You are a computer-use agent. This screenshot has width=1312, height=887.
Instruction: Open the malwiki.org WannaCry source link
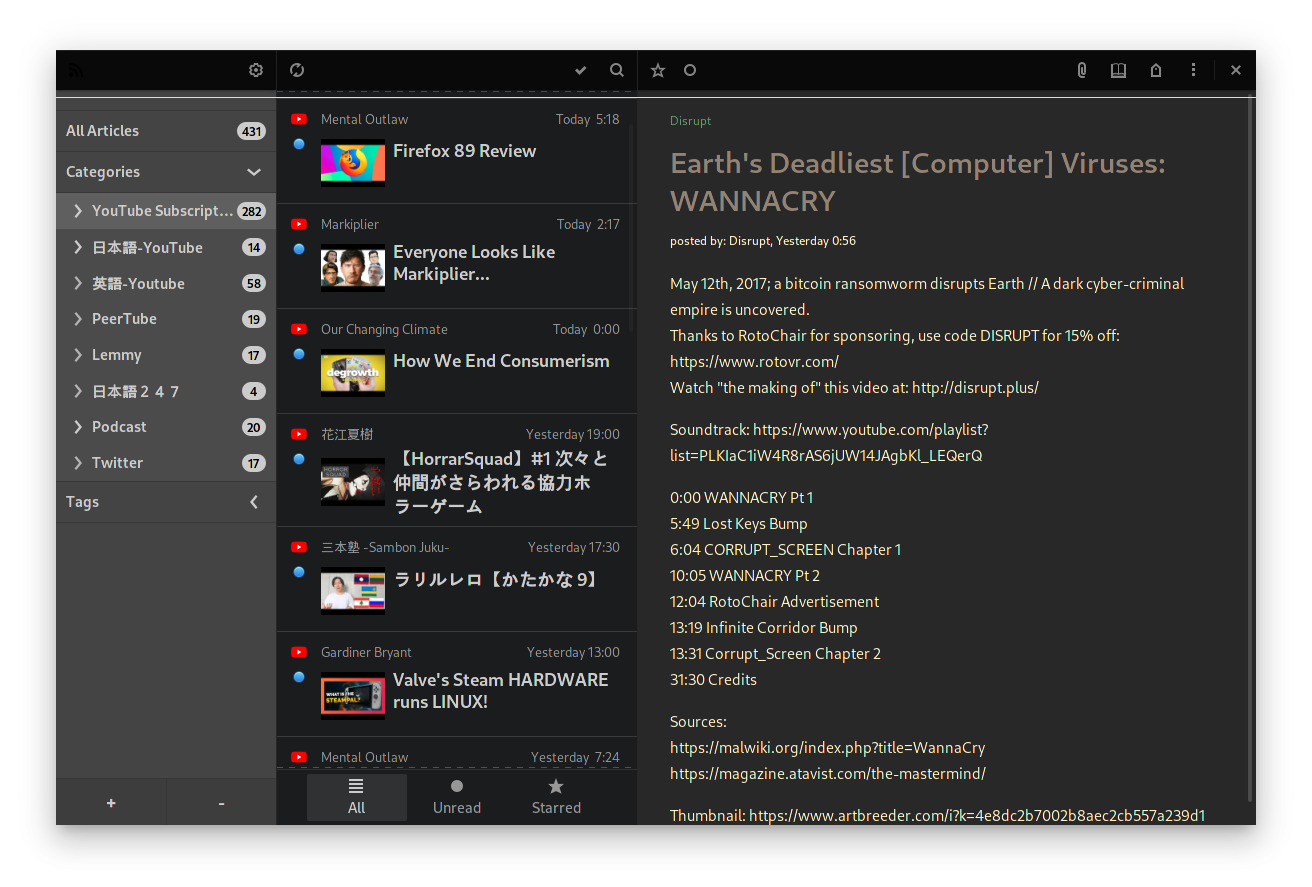827,748
